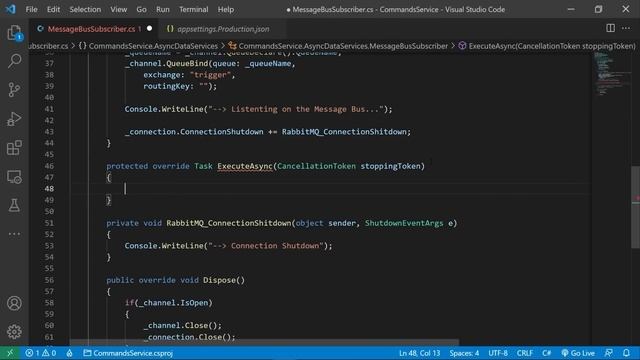Open the Go menu
Viewport: 640px width, 360px height.
pyautogui.click(x=141, y=9)
